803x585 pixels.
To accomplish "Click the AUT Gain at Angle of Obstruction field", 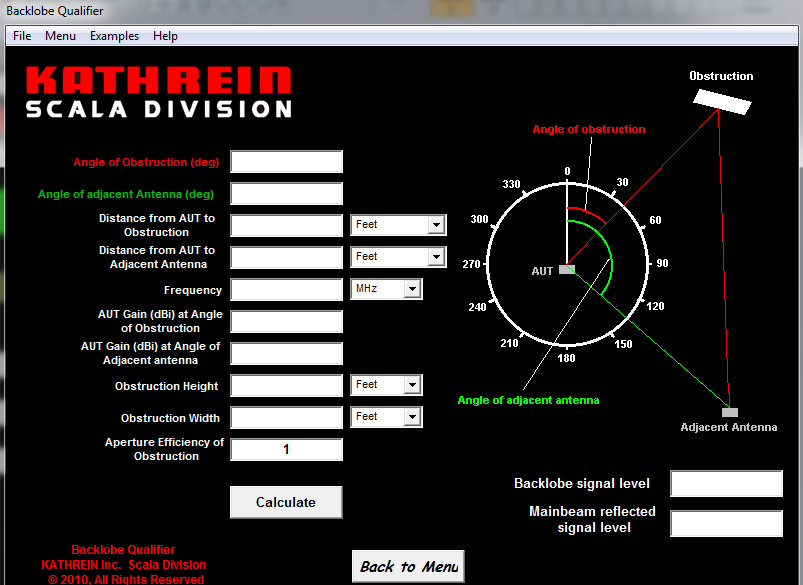I will click(x=286, y=321).
